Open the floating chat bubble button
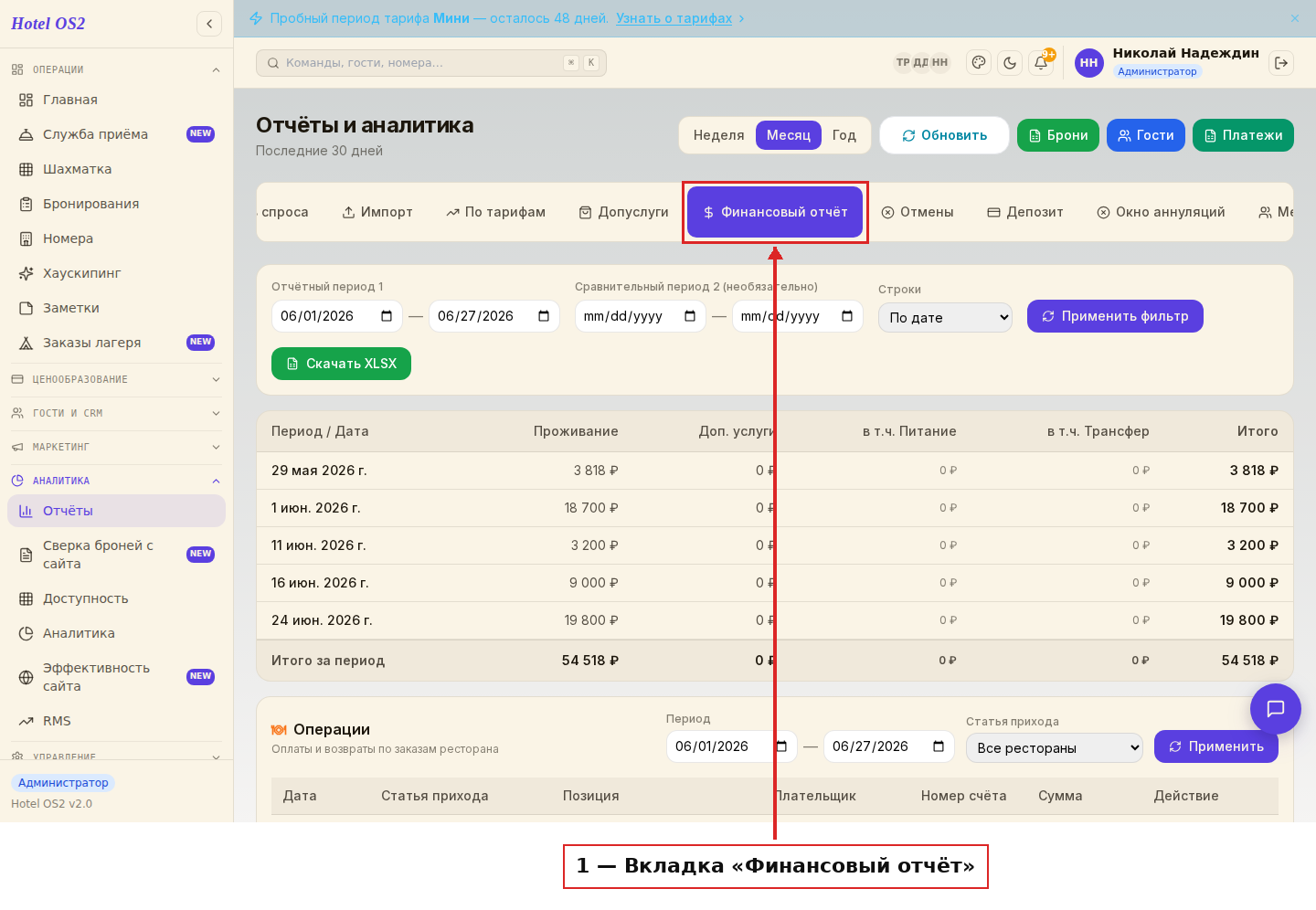 (1276, 709)
